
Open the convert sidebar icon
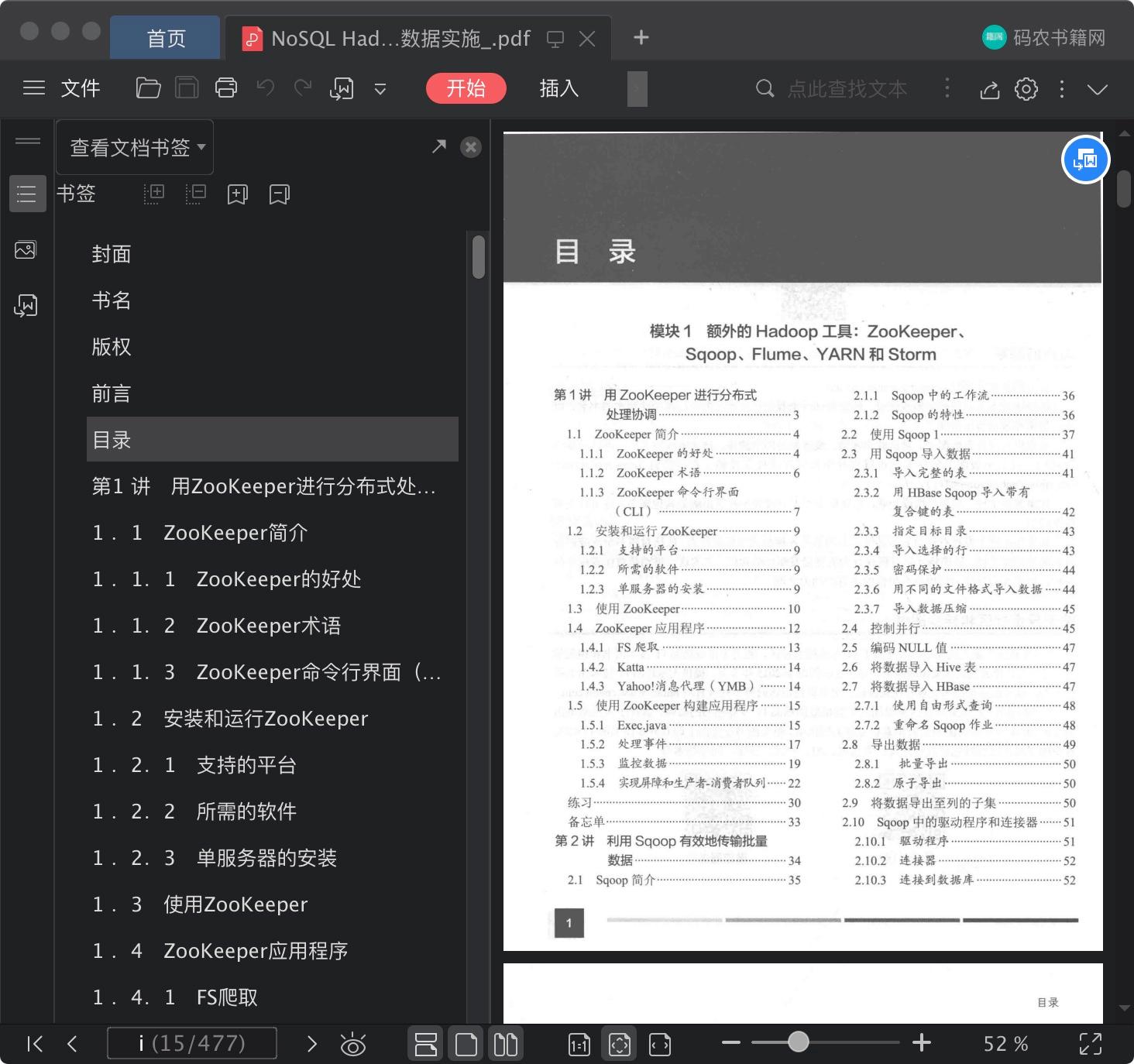26,306
